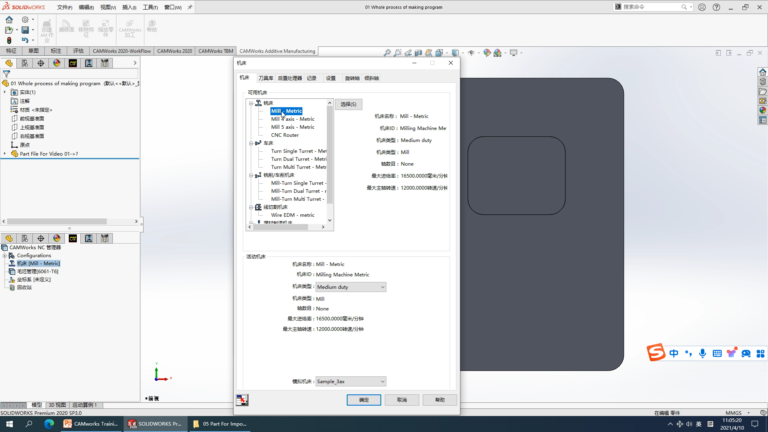Screen dimensions: 768x432
Task: Select CNC Router in machine list
Action: point(285,135)
